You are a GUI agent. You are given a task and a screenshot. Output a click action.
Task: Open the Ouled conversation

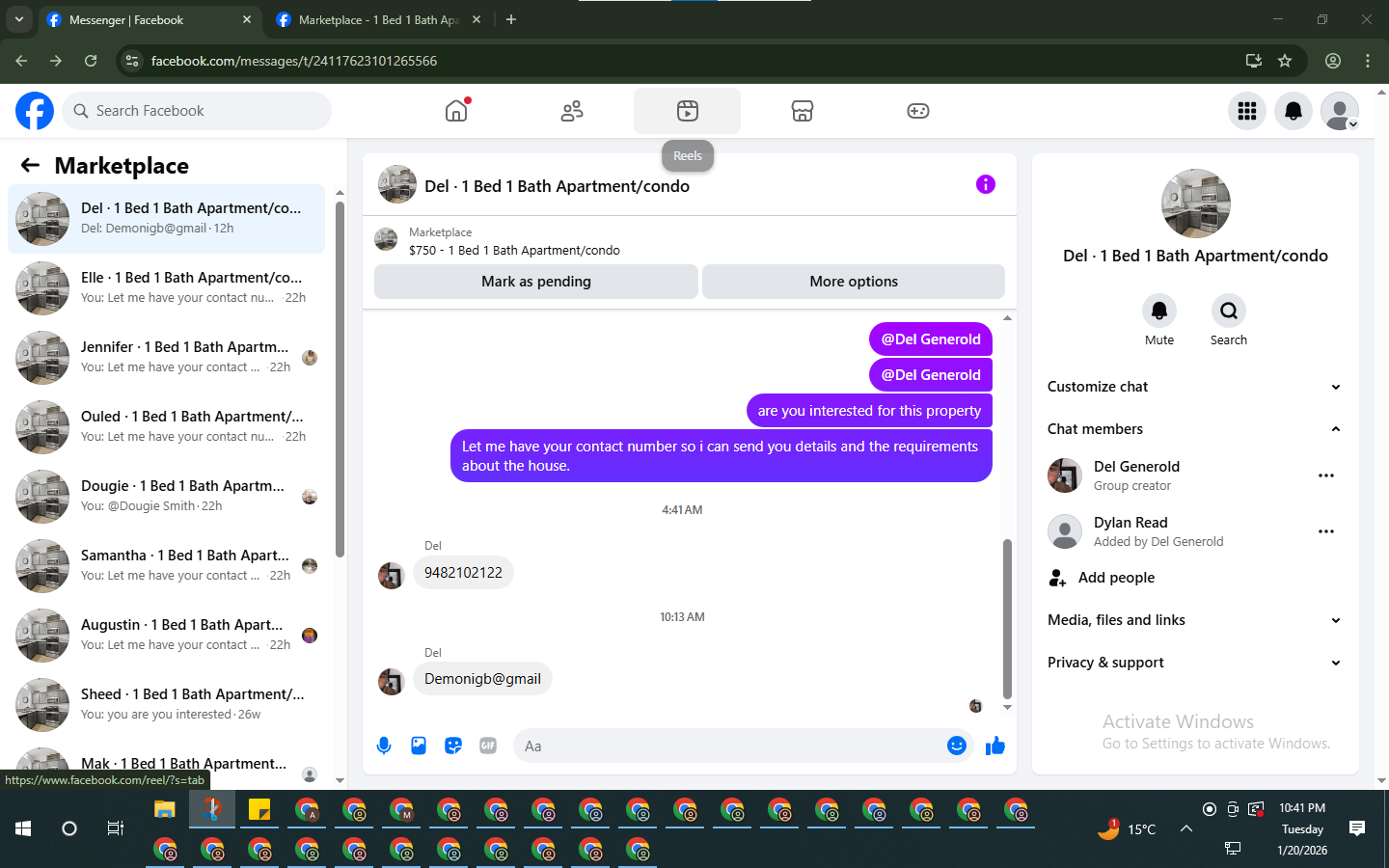tap(166, 427)
